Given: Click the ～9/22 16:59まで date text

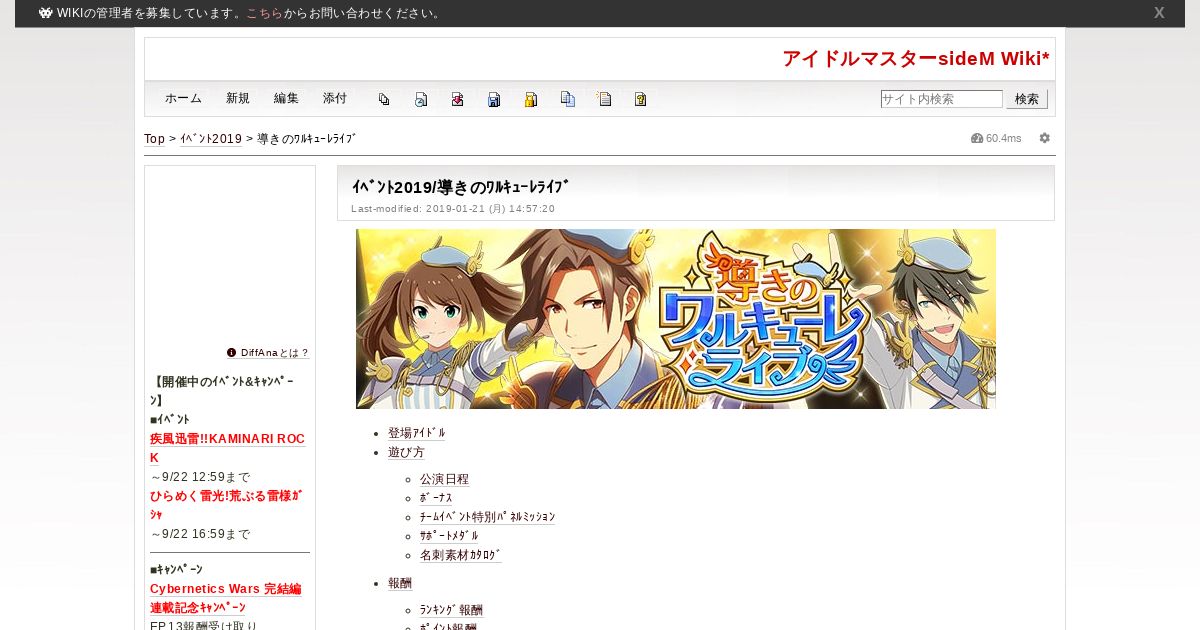Looking at the screenshot, I should point(200,534).
